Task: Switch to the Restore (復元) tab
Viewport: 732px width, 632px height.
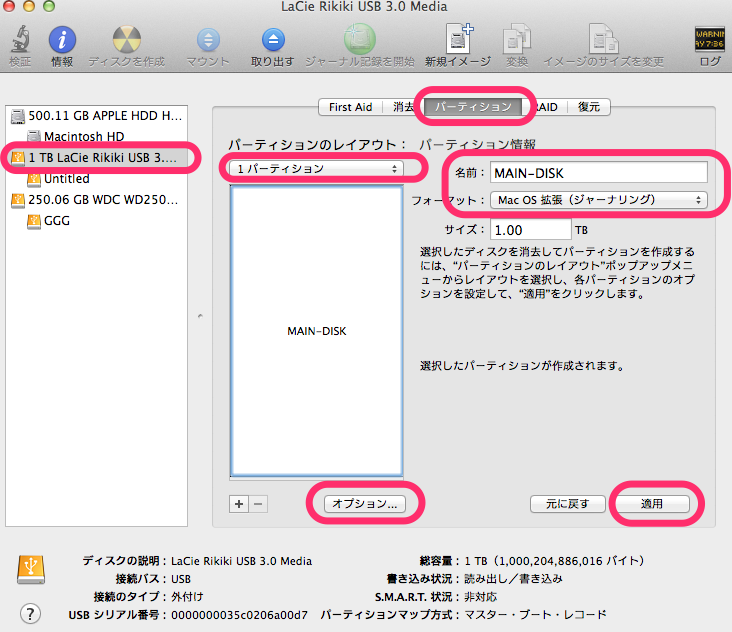Action: tap(589, 107)
